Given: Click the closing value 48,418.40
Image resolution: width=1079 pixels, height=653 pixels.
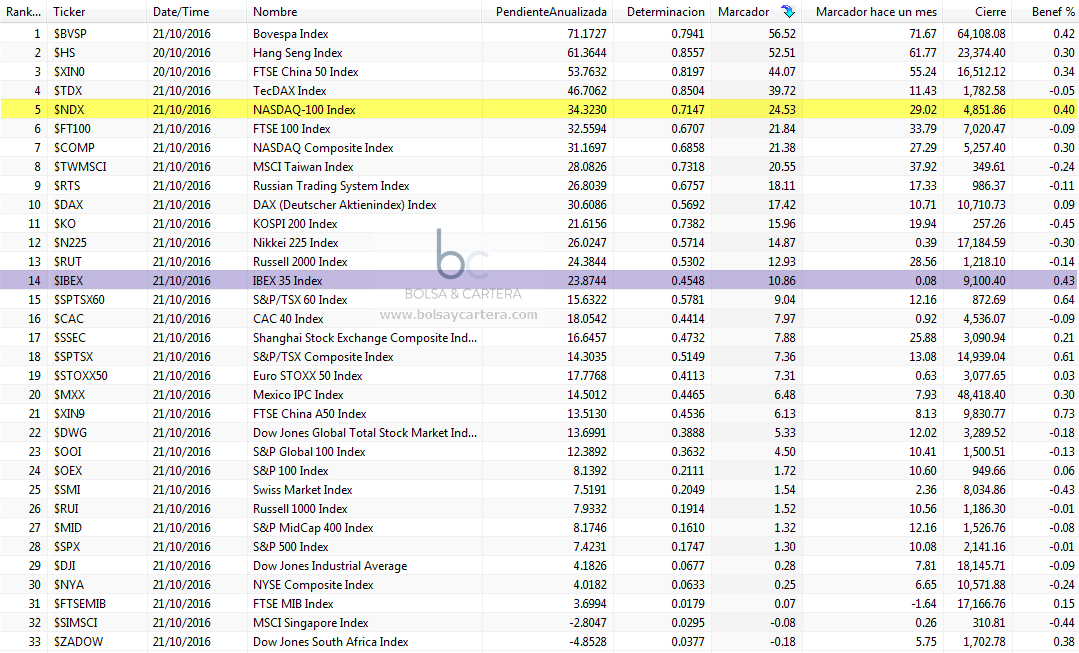Looking at the screenshot, I should point(981,395).
